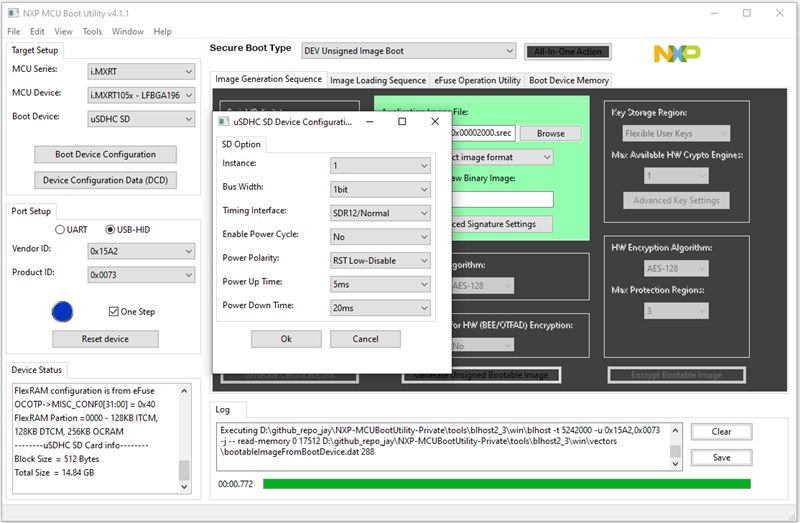Image resolution: width=800 pixels, height=523 pixels.
Task: Click the Device Status vertical scrollbar
Action: tap(184, 438)
